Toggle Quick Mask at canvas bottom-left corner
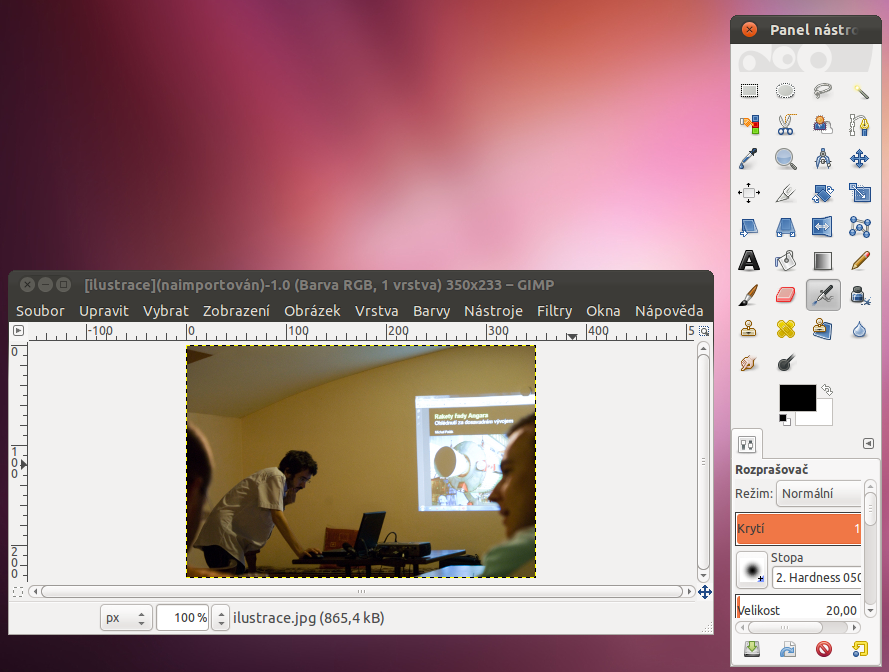The image size is (889, 672). coord(17,592)
